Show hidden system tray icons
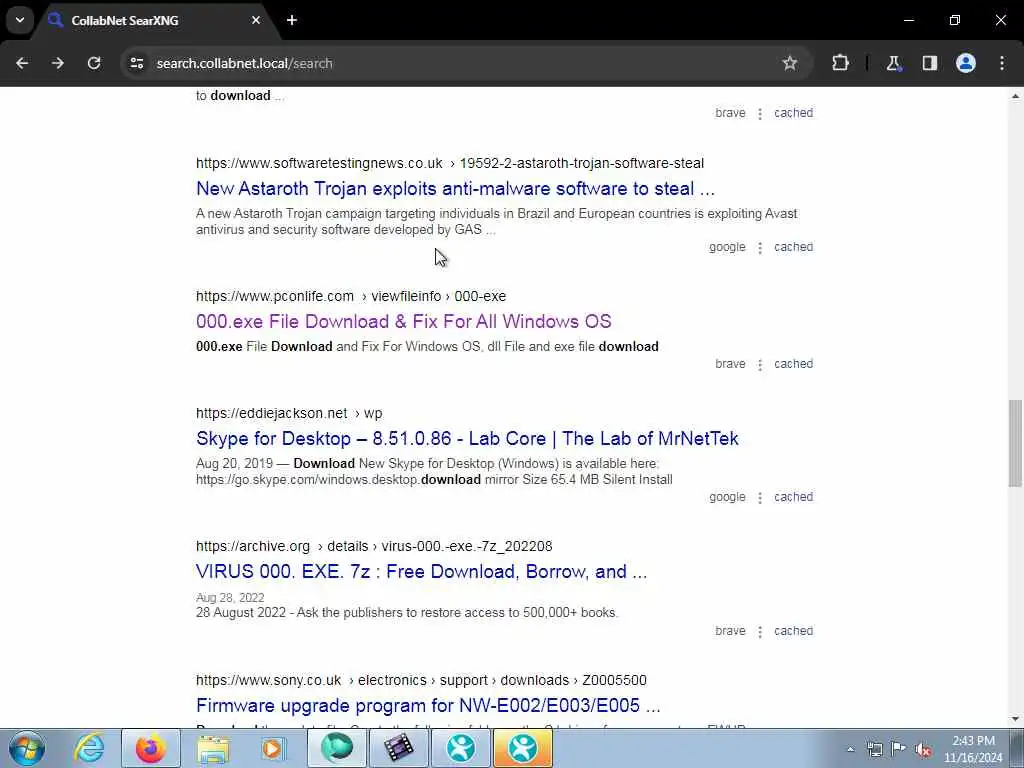The height and width of the screenshot is (768, 1024). tap(850, 749)
